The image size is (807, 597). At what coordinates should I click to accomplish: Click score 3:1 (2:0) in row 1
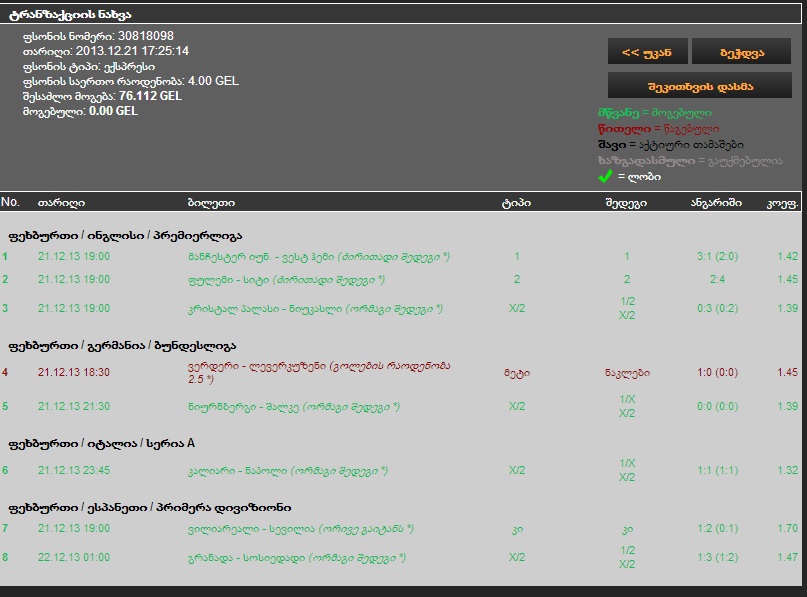pyautogui.click(x=717, y=256)
